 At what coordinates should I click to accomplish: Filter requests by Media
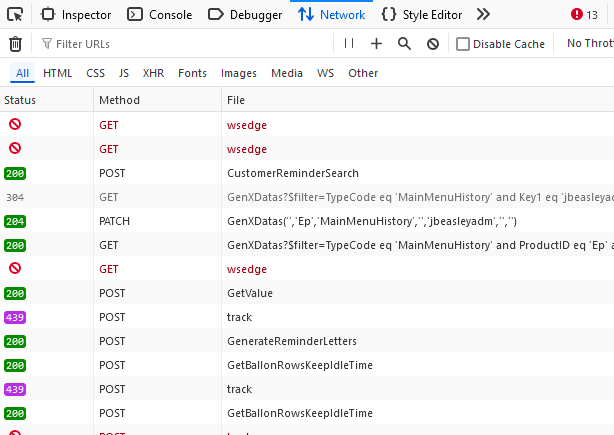[287, 73]
